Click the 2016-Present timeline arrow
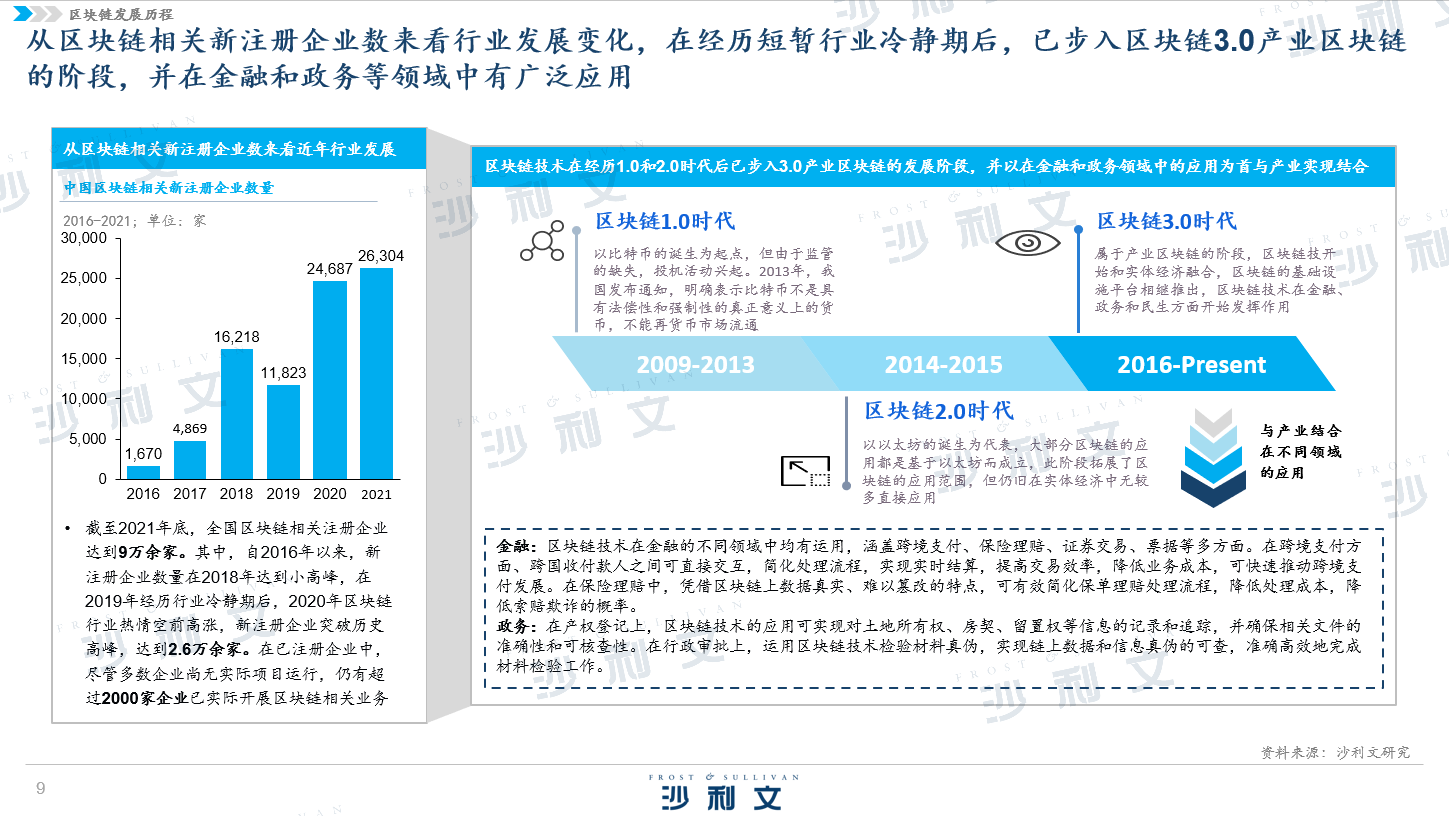The height and width of the screenshot is (816, 1449). coord(1191,364)
